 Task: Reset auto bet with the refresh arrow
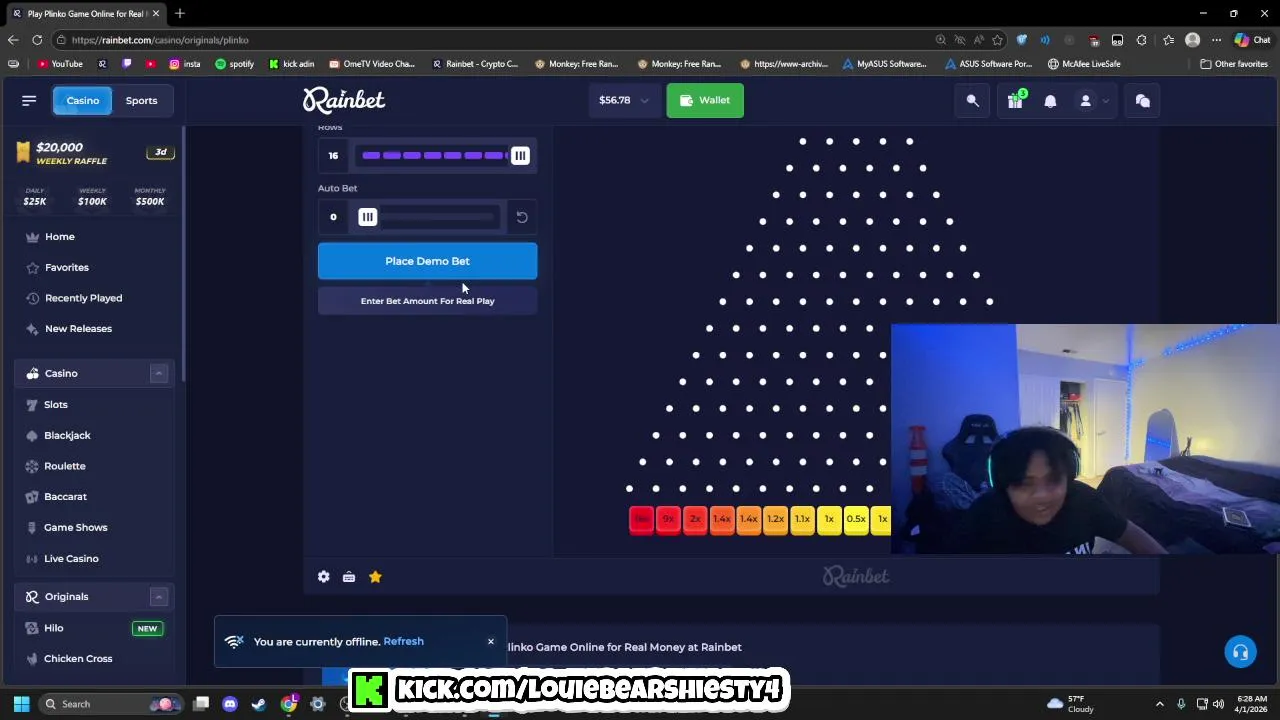(x=522, y=217)
